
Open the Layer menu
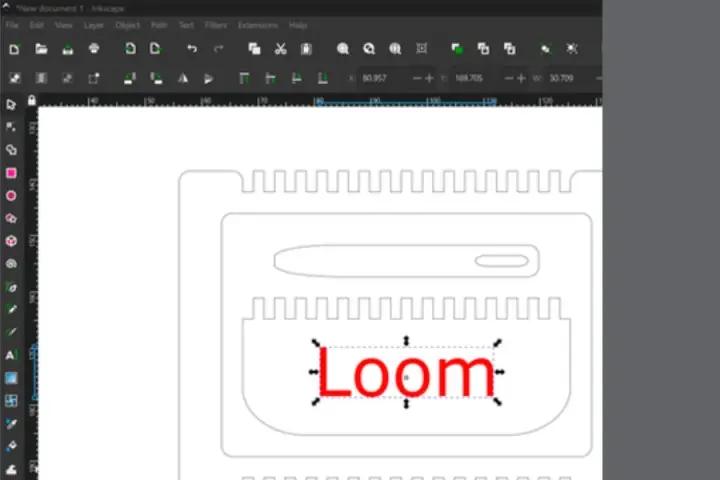(x=94, y=25)
